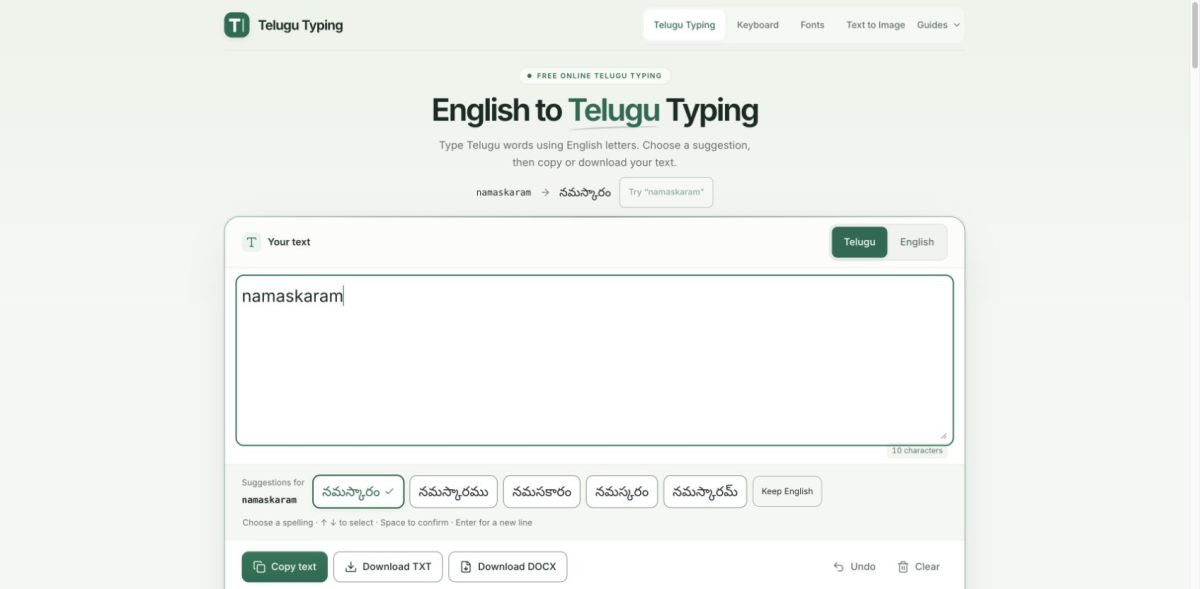This screenshot has height=589, width=1200.
Task: Open the Telugu Typing nav tab
Action: click(684, 25)
